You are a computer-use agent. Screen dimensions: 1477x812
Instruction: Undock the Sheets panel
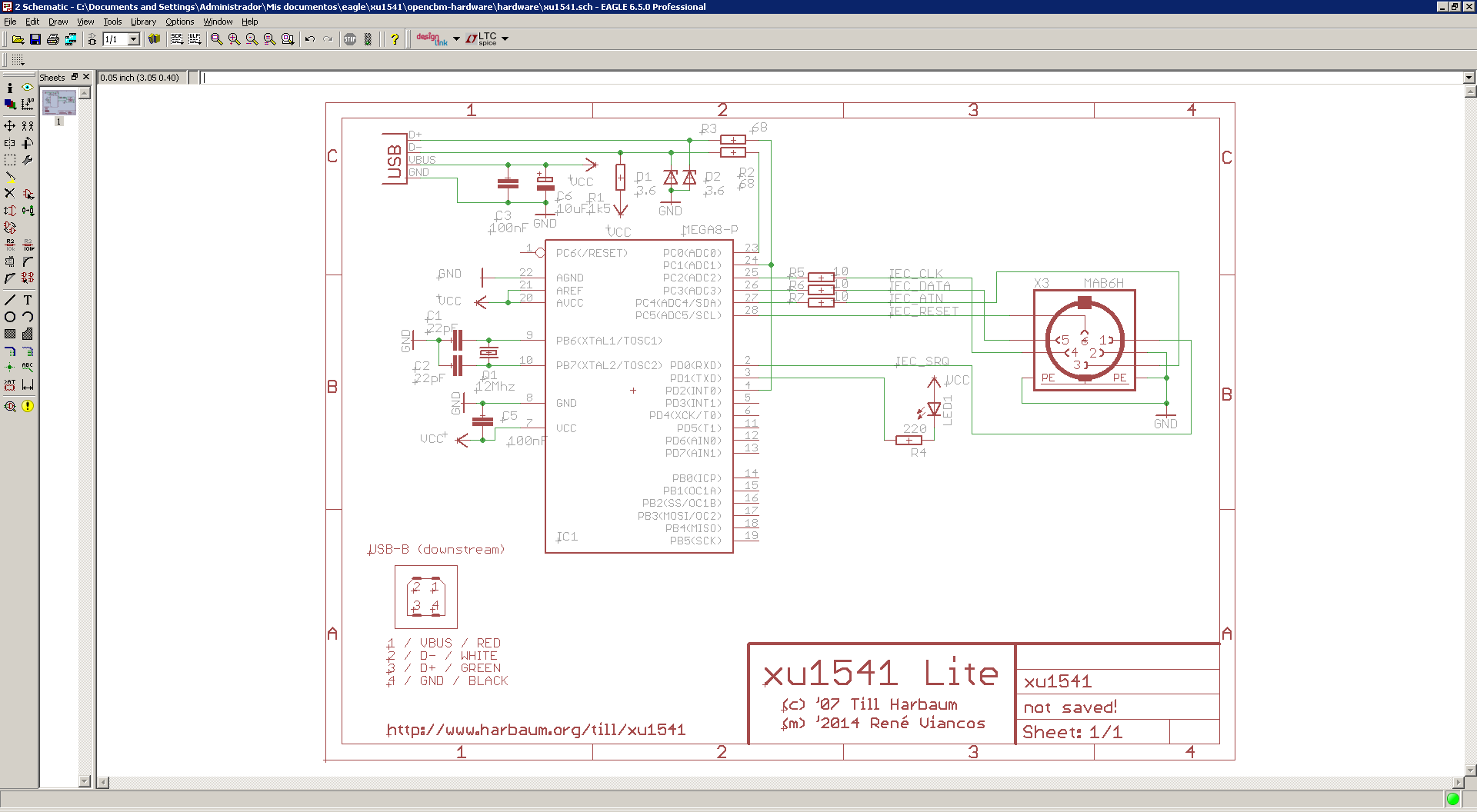tap(75, 77)
